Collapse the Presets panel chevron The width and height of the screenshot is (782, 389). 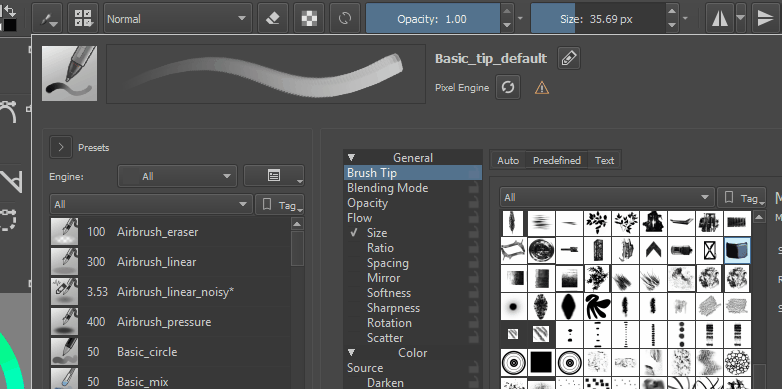[61, 147]
